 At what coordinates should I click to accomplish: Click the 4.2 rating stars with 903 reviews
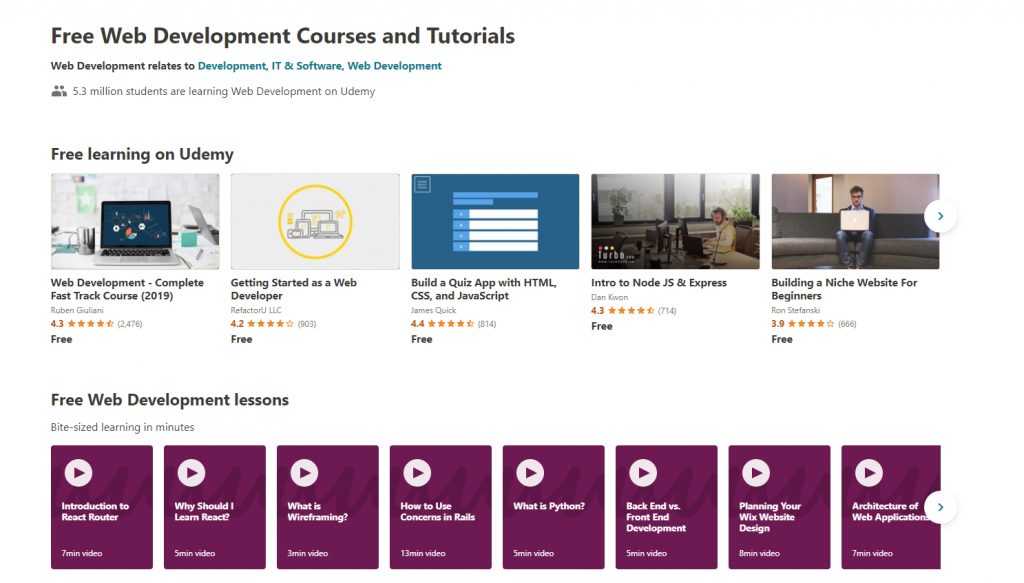[x=270, y=324]
